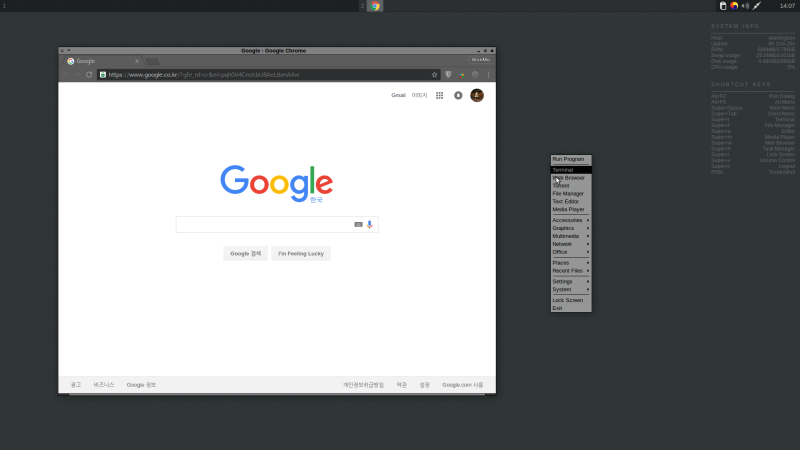The image size is (800, 450).
Task: Bookmark this page with the star icon
Action: (434, 74)
